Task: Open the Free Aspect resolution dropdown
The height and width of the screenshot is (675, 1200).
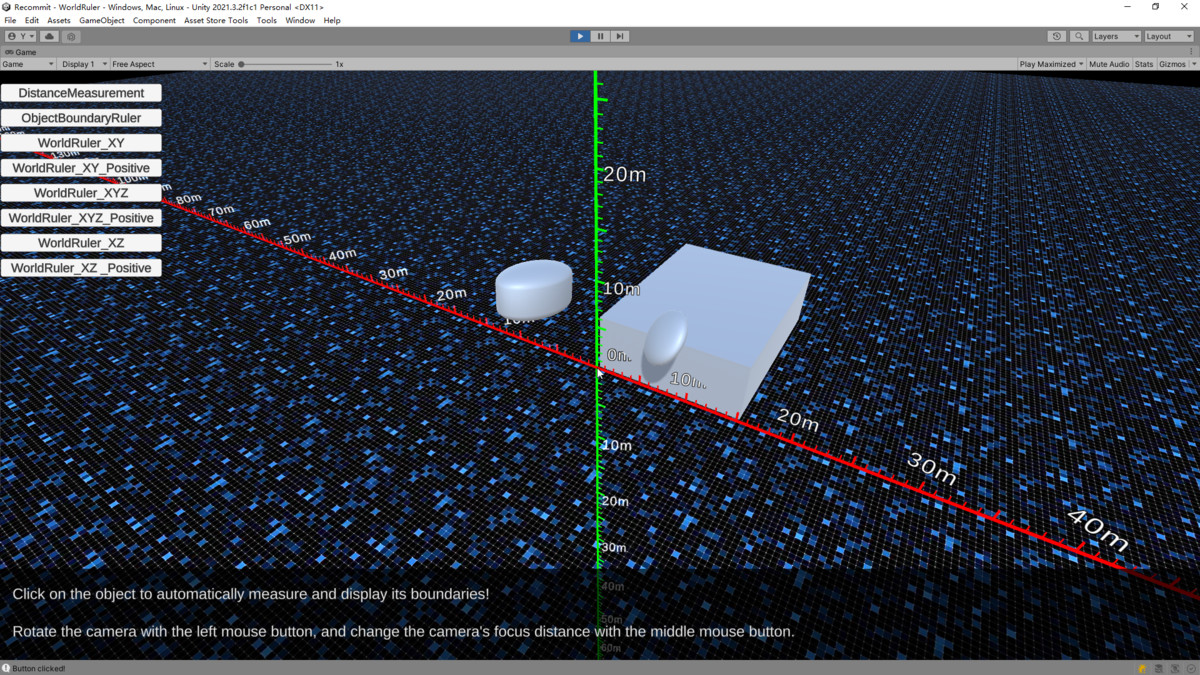Action: point(159,64)
